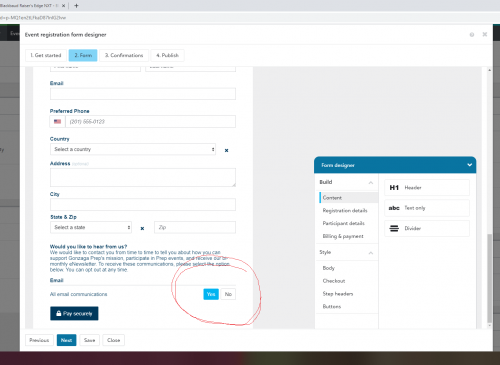Add an abc Text only content block

point(427,208)
